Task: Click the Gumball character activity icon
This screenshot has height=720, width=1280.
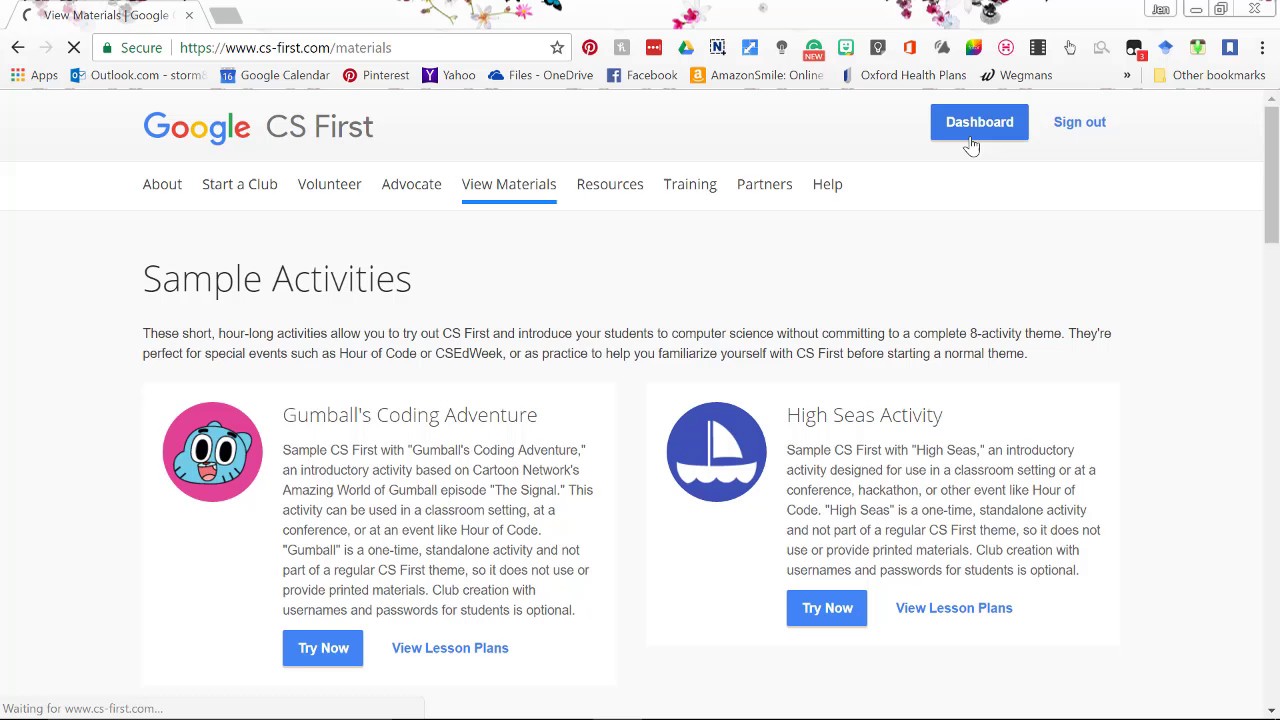Action: [x=213, y=452]
